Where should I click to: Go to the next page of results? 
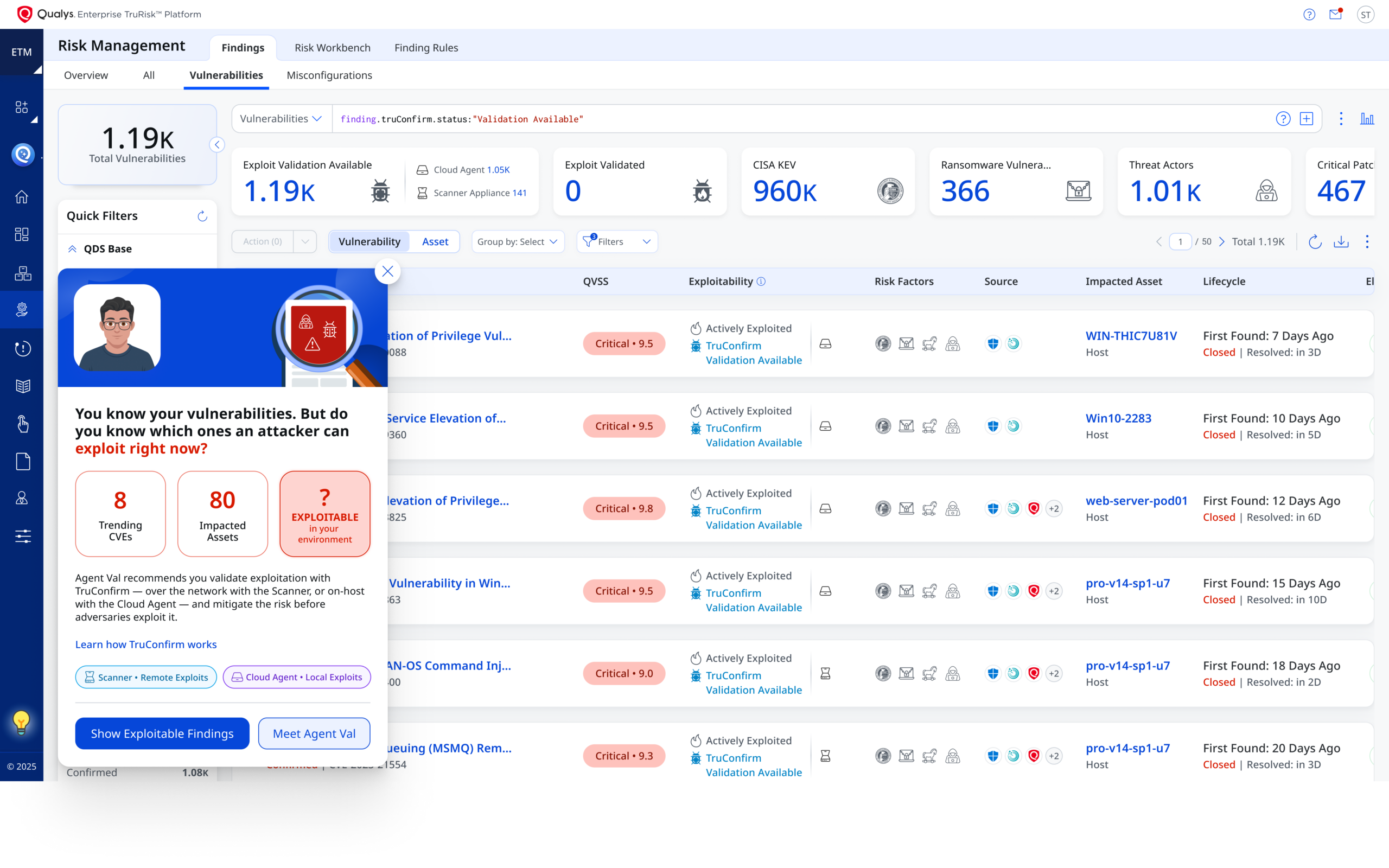tap(1221, 242)
